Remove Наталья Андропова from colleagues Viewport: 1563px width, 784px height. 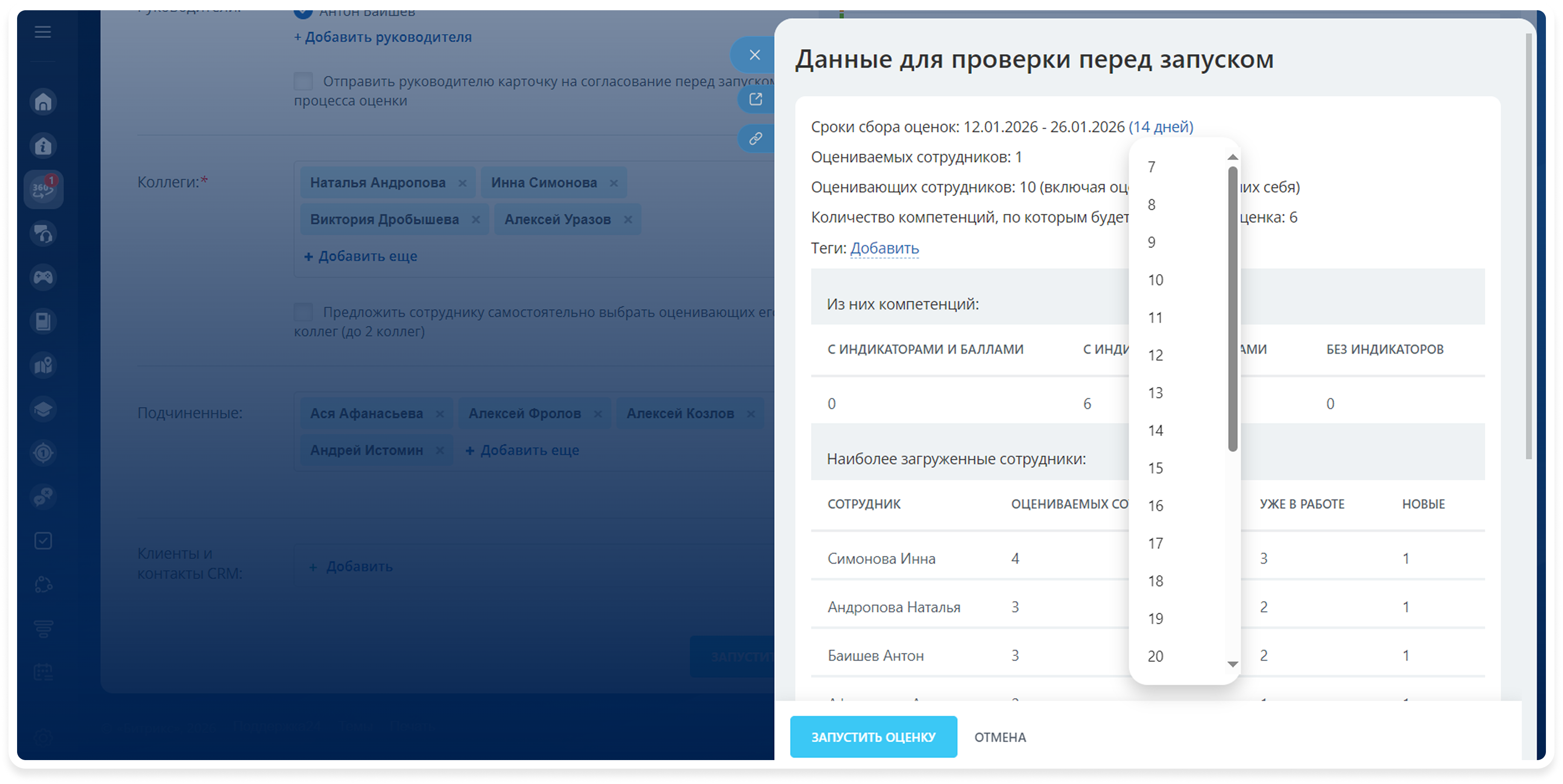(462, 183)
